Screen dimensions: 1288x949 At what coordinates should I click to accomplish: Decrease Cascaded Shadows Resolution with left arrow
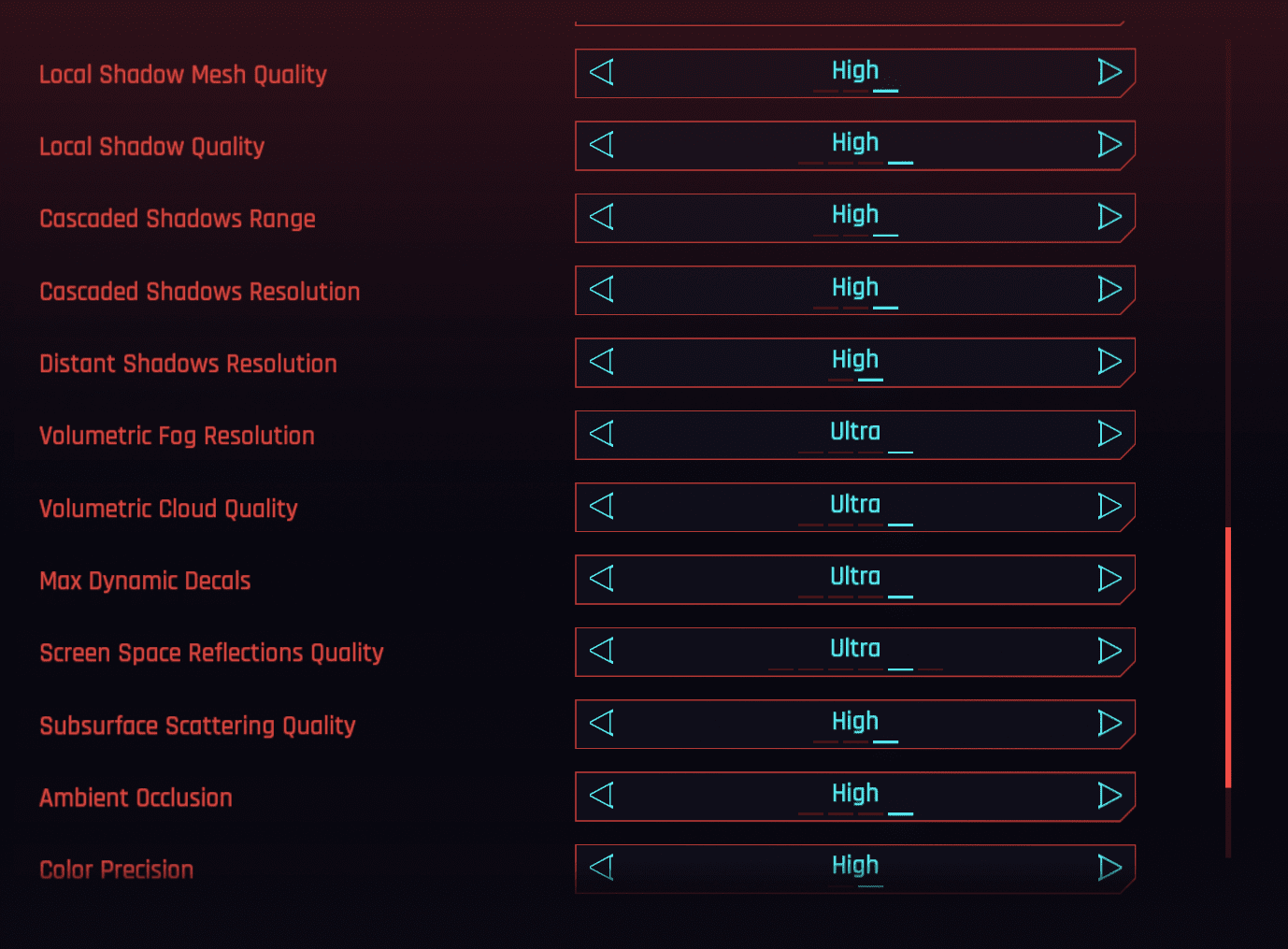(x=602, y=289)
